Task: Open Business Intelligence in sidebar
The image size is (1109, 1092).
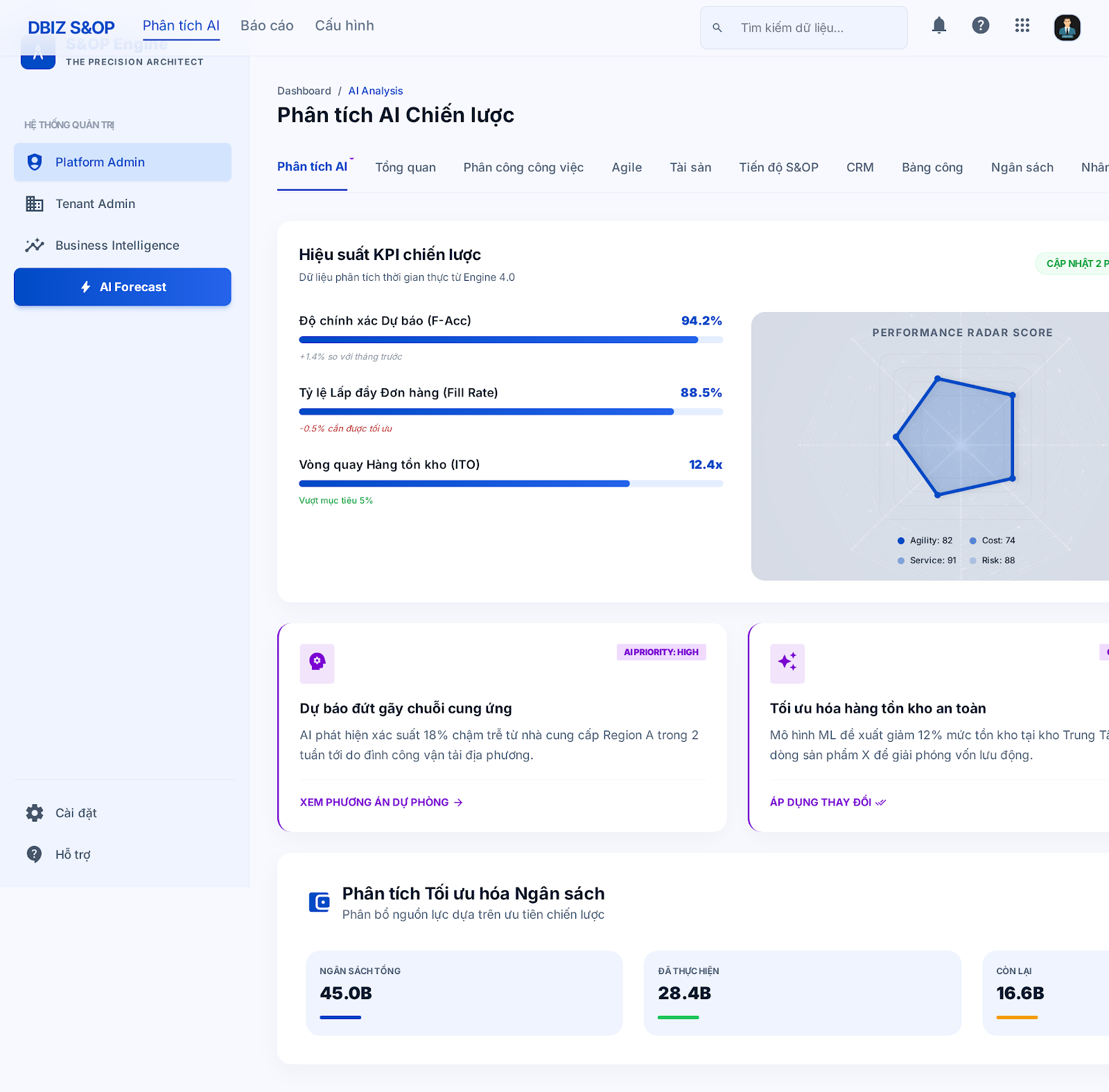Action: (123, 245)
